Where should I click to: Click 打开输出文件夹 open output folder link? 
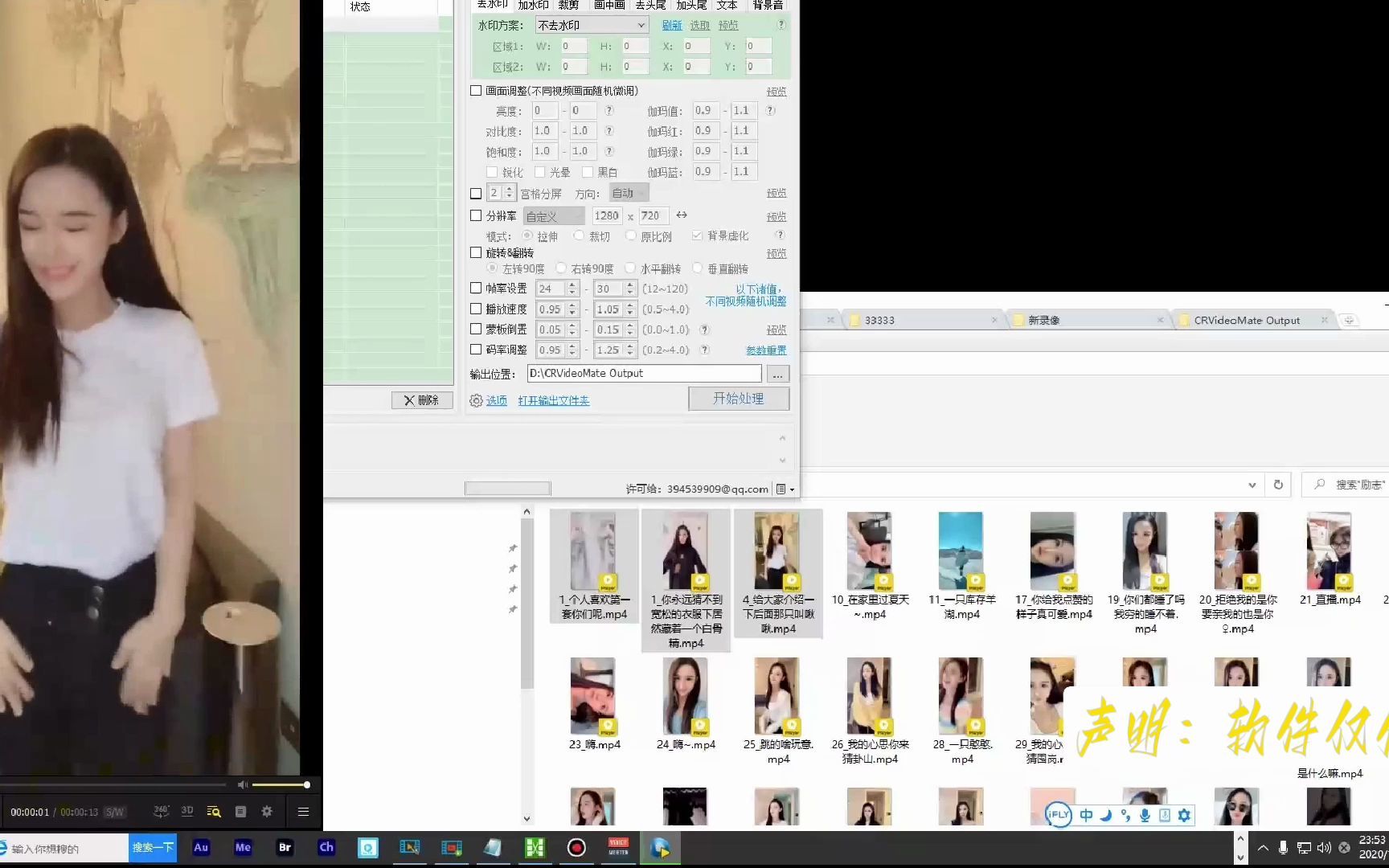(553, 400)
